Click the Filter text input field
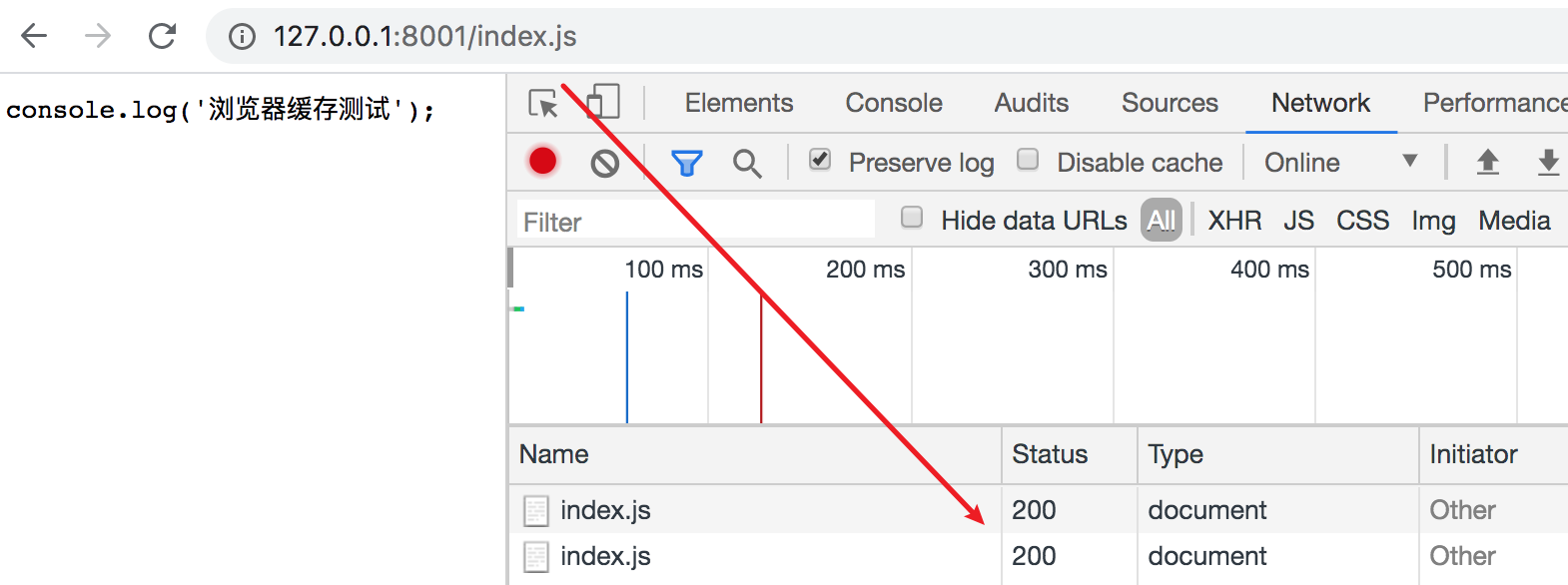Screen dimensions: 1568x585 pyautogui.click(x=696, y=222)
